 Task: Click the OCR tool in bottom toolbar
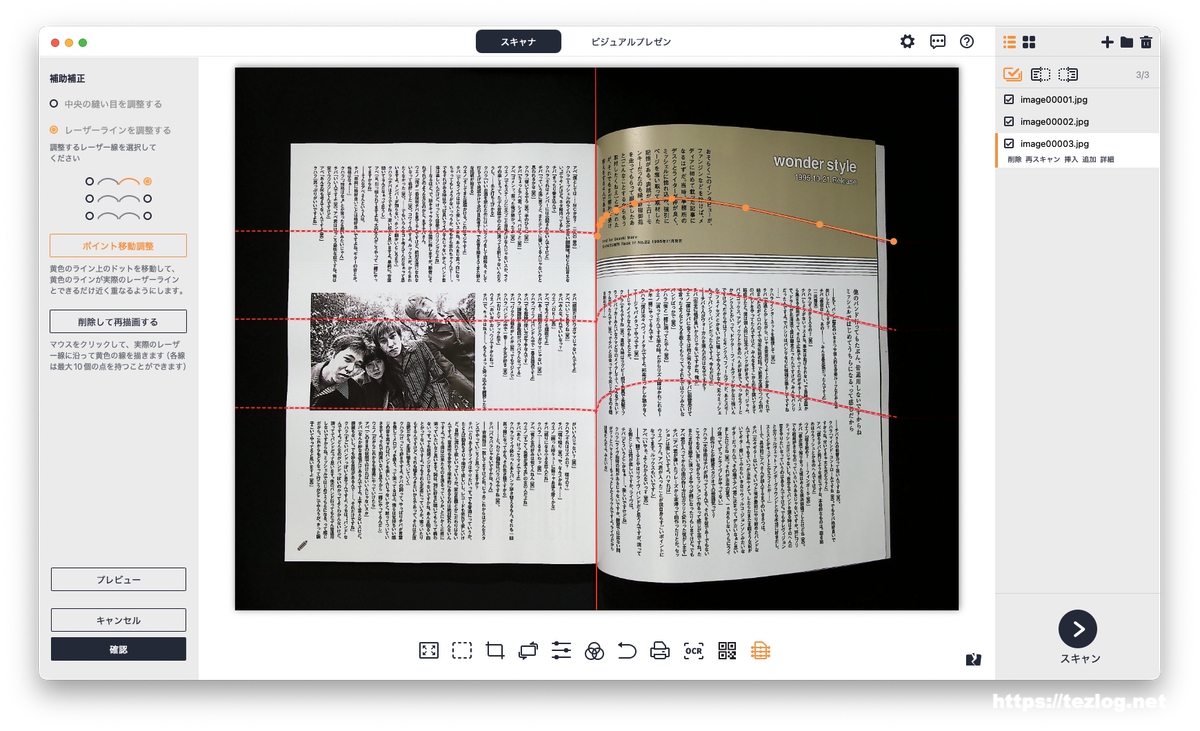[x=693, y=651]
